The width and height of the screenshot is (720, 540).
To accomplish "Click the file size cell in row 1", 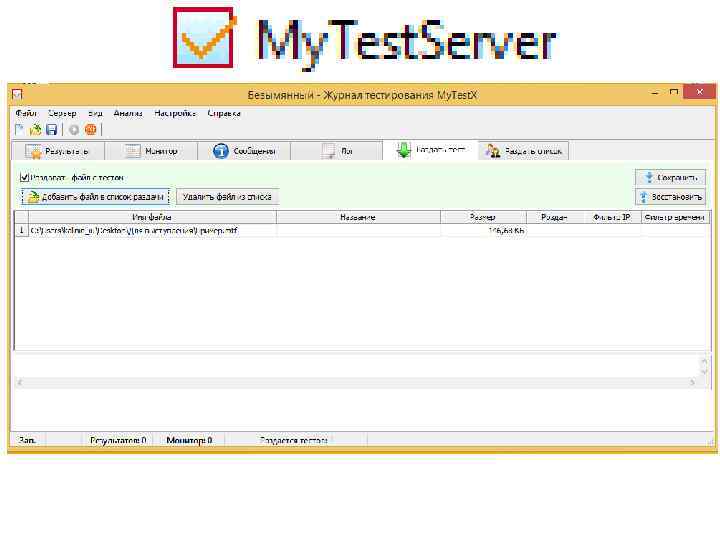I will point(483,231).
